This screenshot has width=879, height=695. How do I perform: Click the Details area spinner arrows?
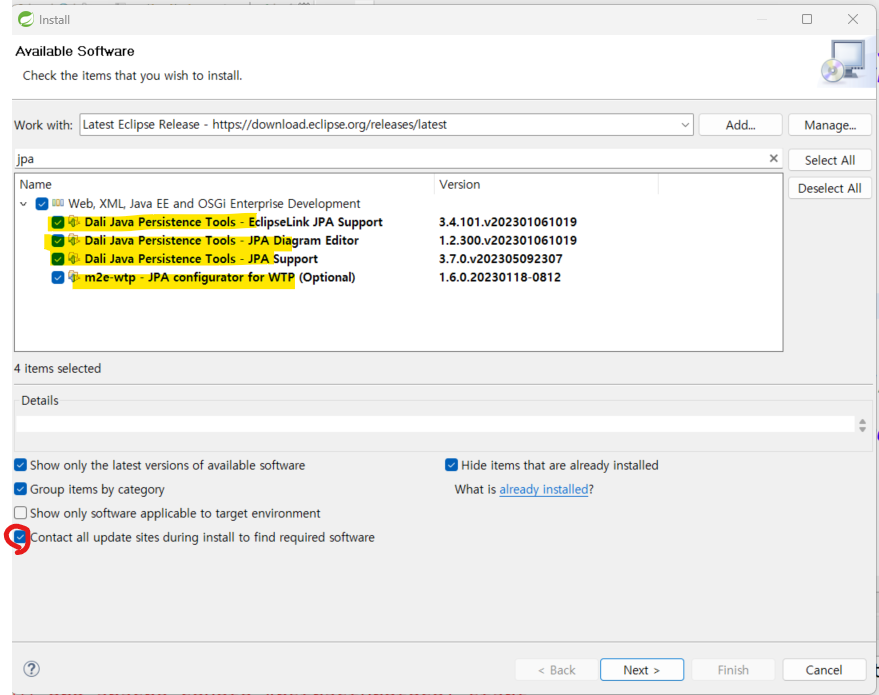[x=862, y=425]
